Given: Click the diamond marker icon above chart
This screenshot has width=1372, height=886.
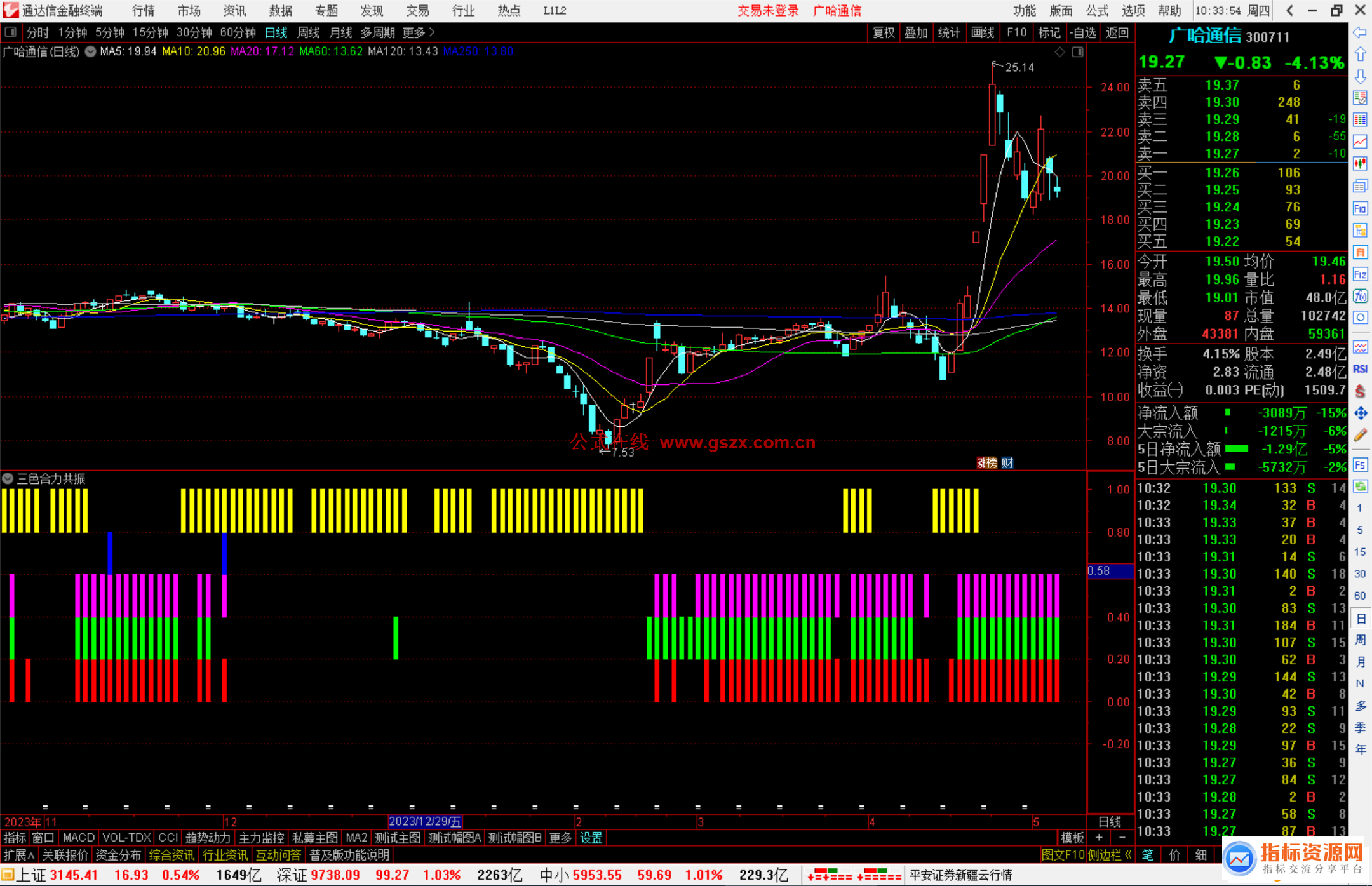Looking at the screenshot, I should (1059, 52).
